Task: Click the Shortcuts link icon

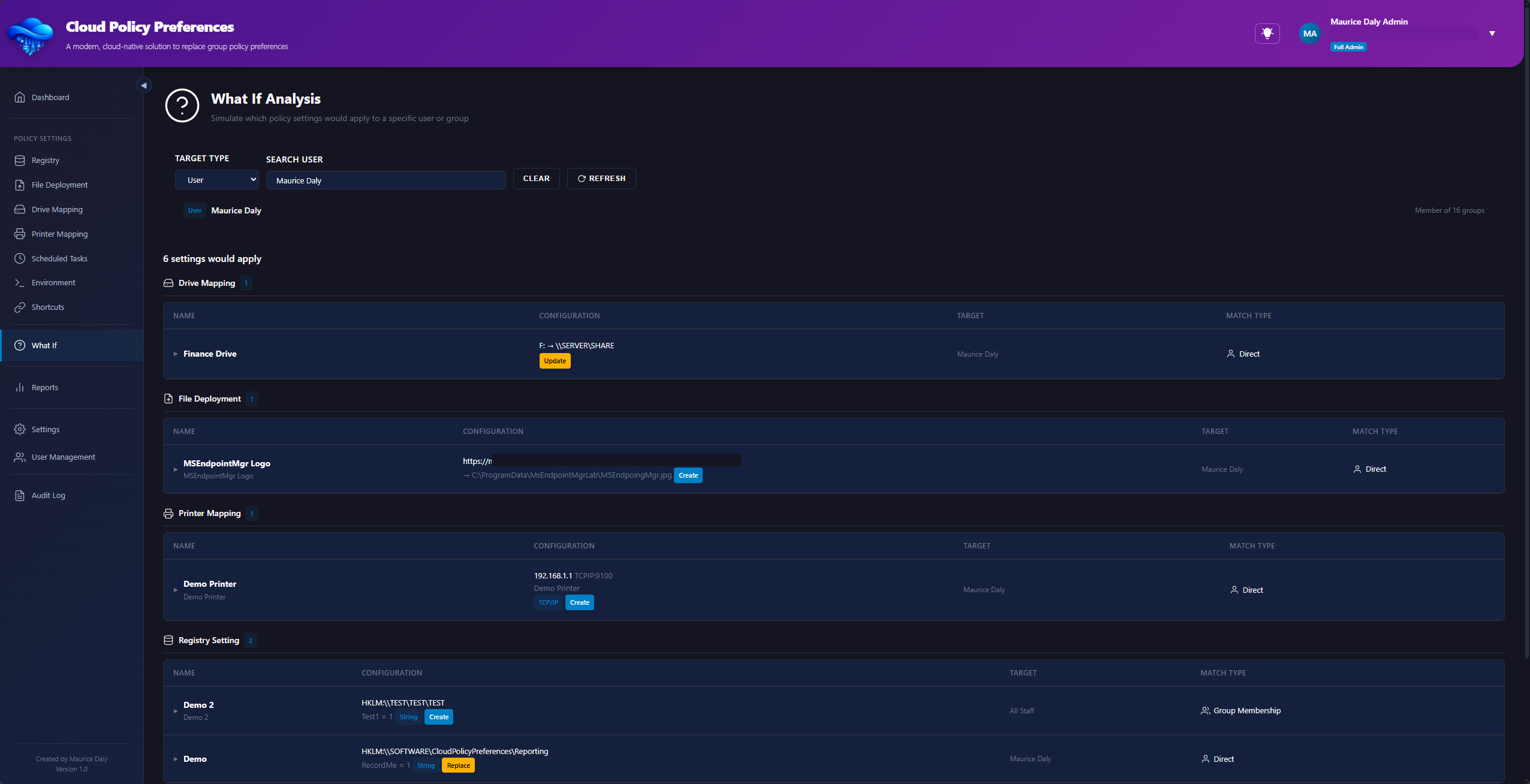Action: [x=20, y=307]
